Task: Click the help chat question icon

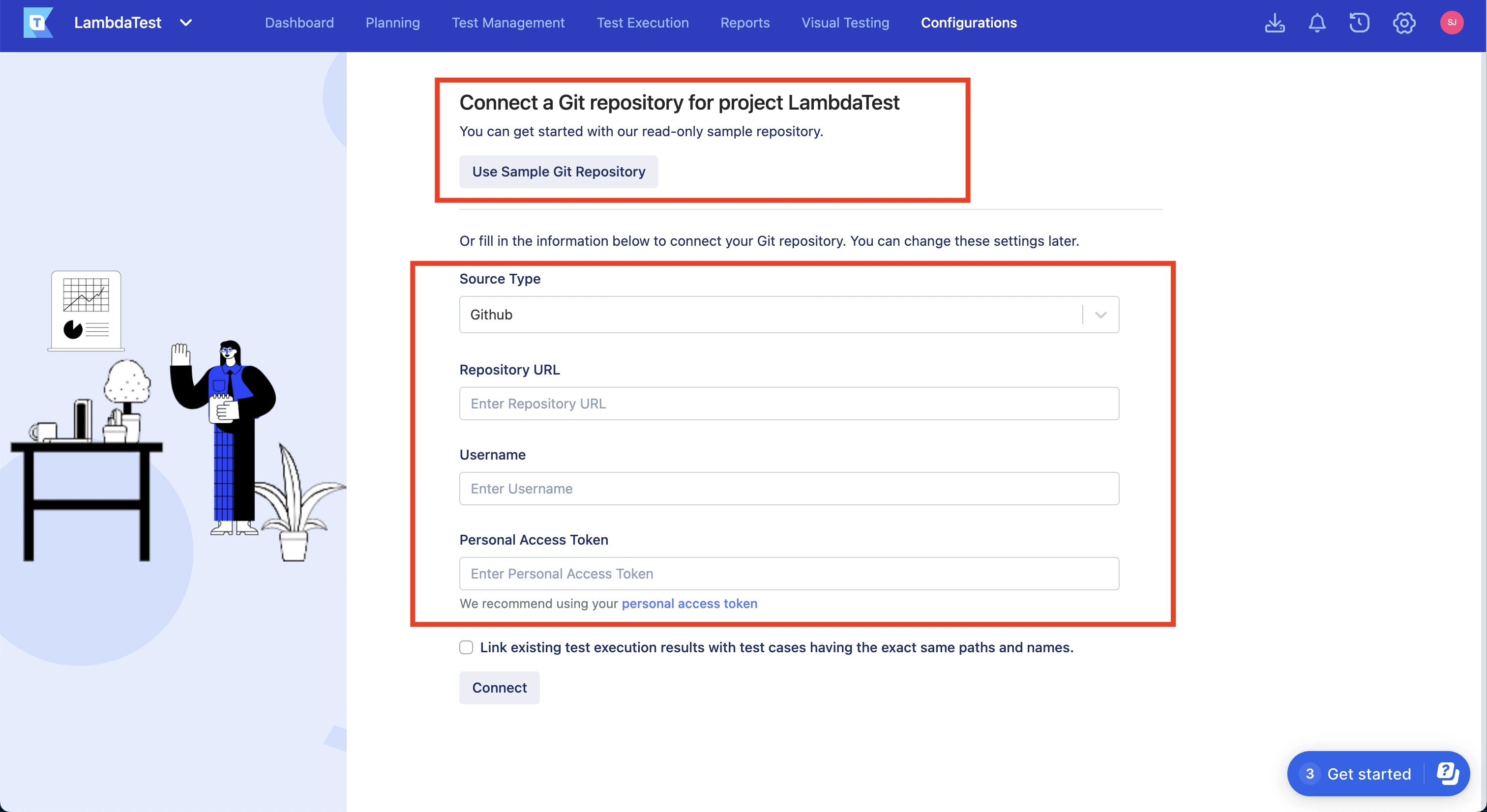Action: click(1448, 773)
